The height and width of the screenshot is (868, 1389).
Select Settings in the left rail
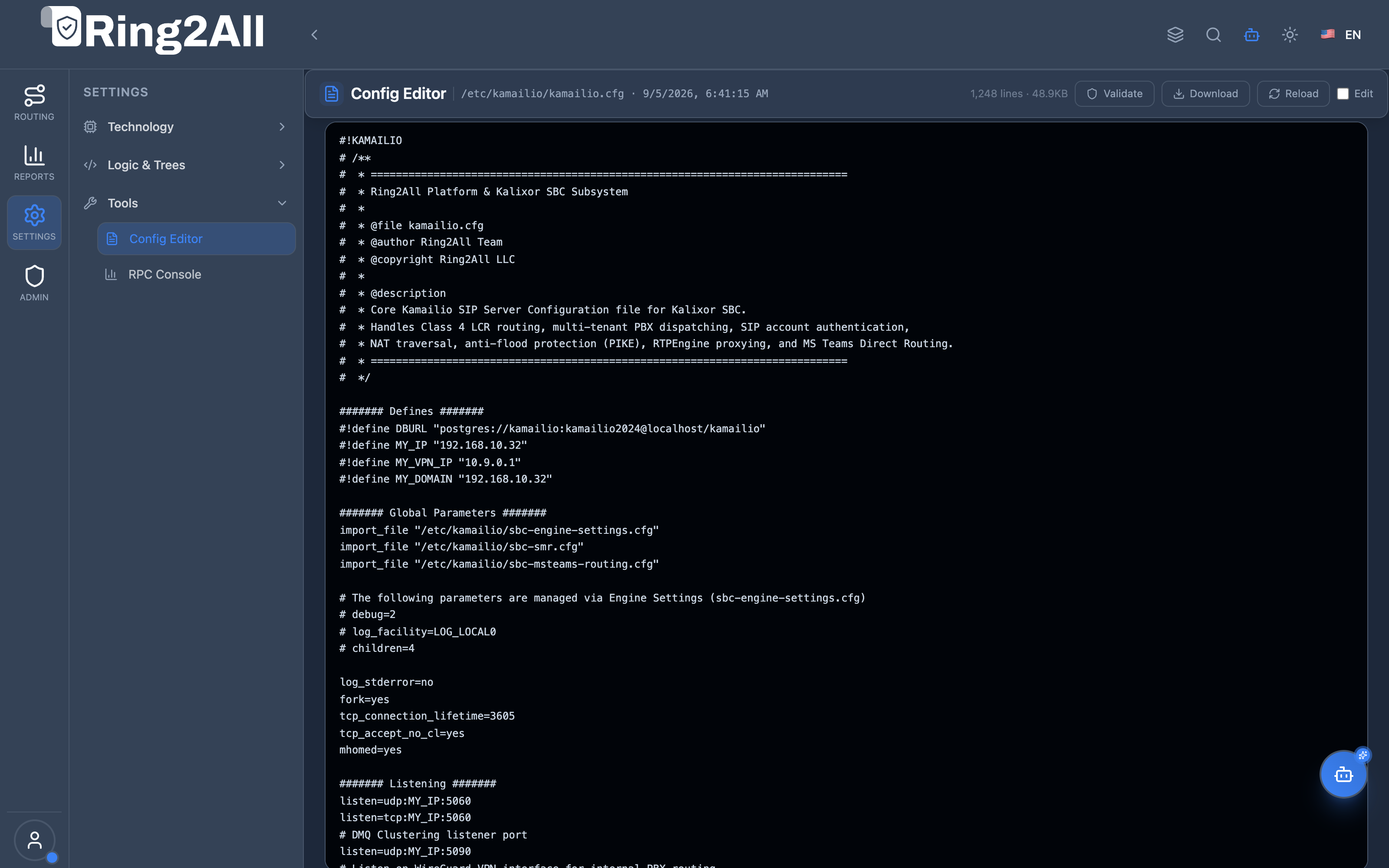coord(34,222)
